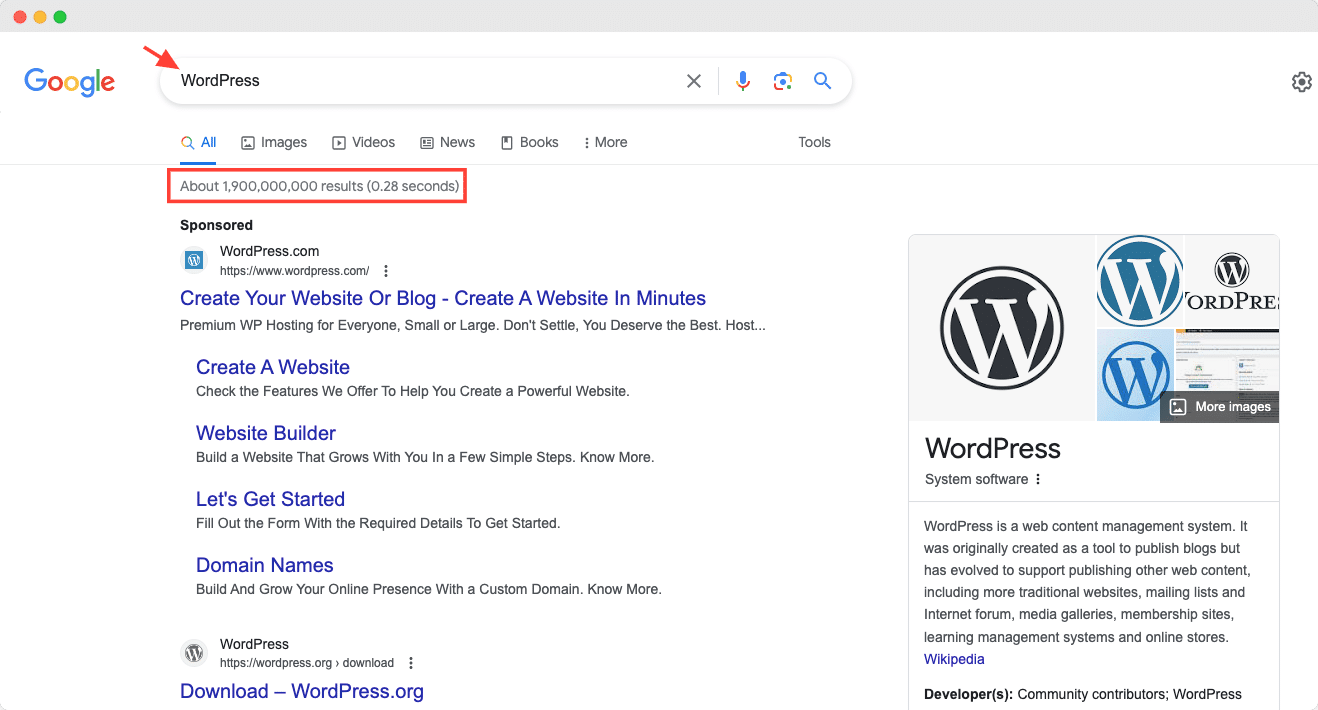The width and height of the screenshot is (1318, 710).
Task: Open Google Lens image search icon
Action: point(783,81)
